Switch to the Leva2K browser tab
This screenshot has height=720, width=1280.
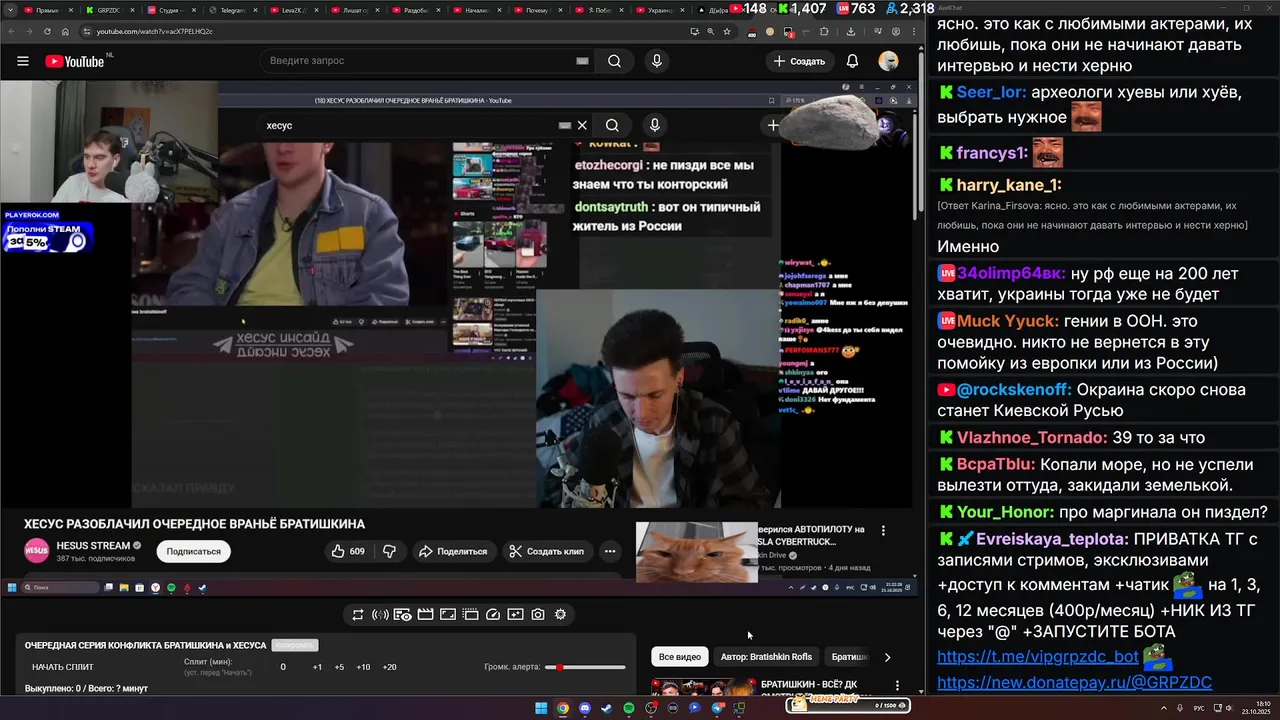(x=293, y=10)
